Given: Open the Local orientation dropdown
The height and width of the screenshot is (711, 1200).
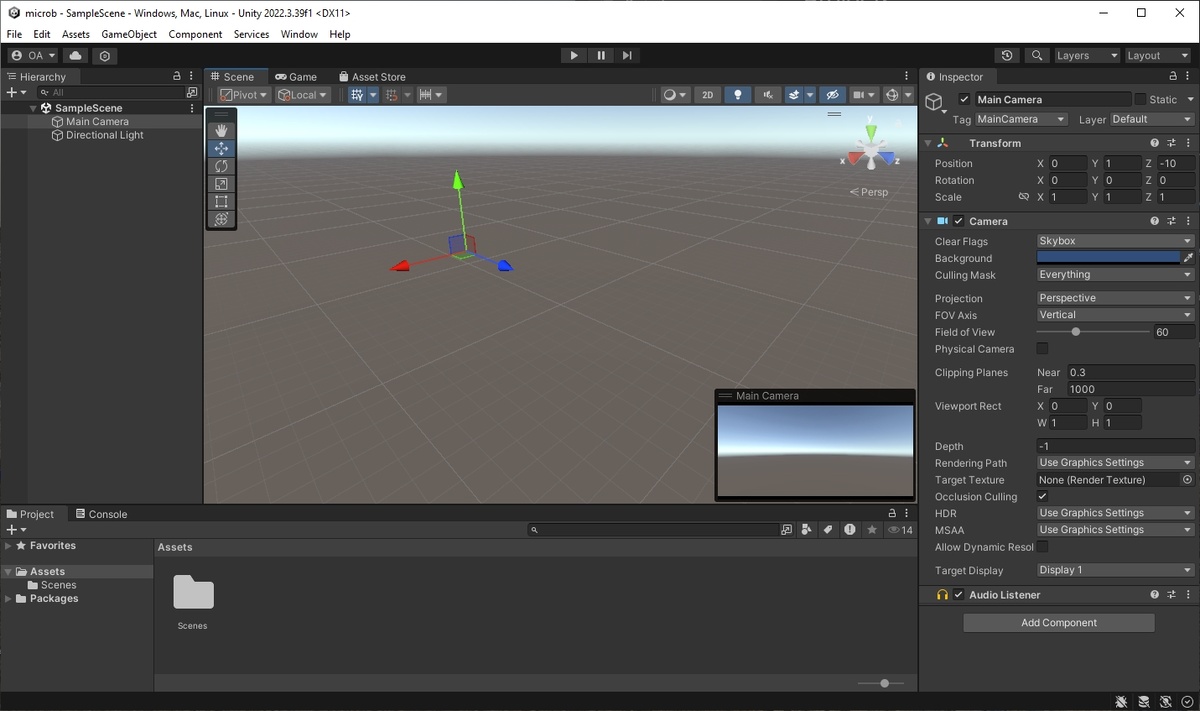Looking at the screenshot, I should [304, 95].
